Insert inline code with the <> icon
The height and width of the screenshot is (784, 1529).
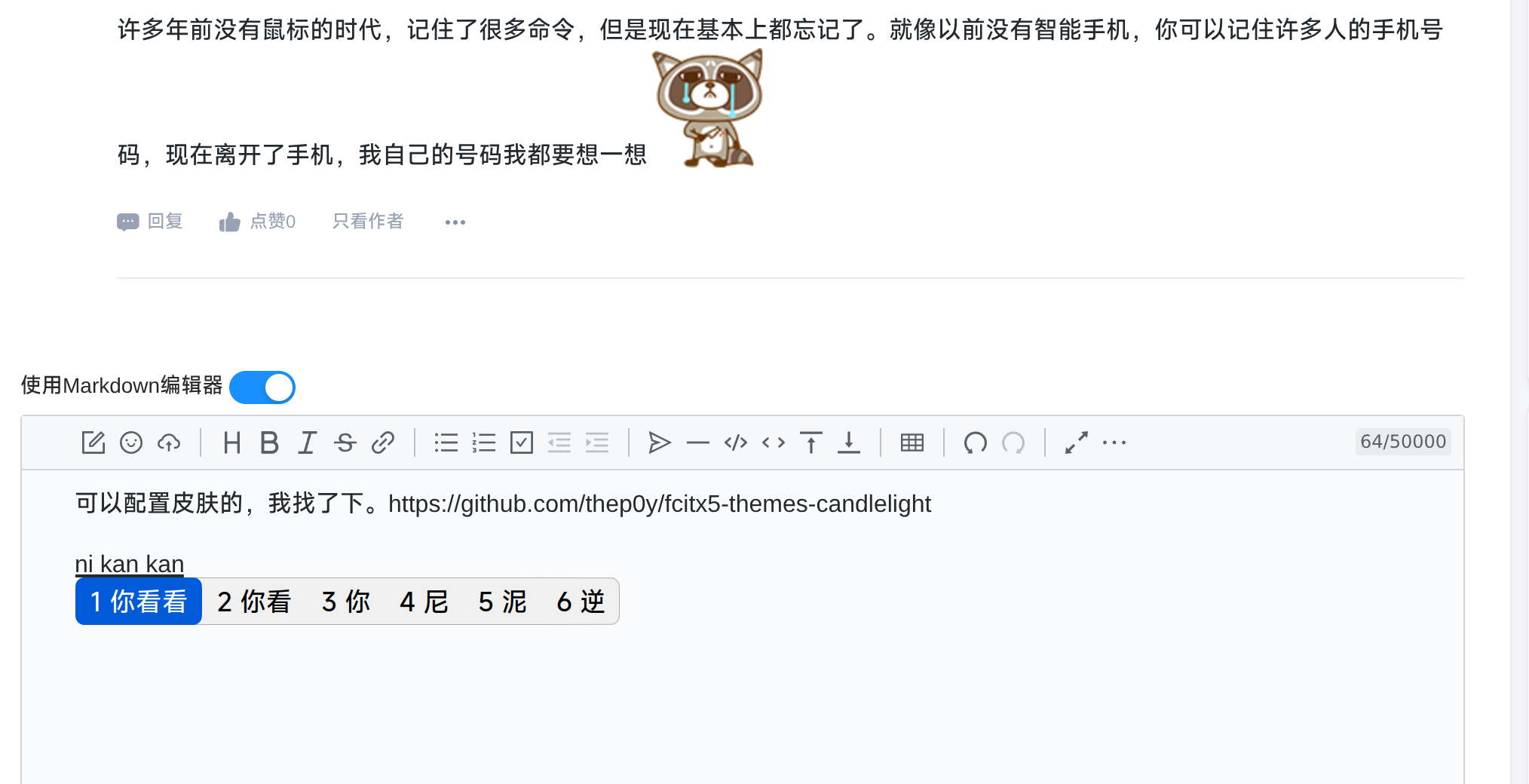(774, 443)
